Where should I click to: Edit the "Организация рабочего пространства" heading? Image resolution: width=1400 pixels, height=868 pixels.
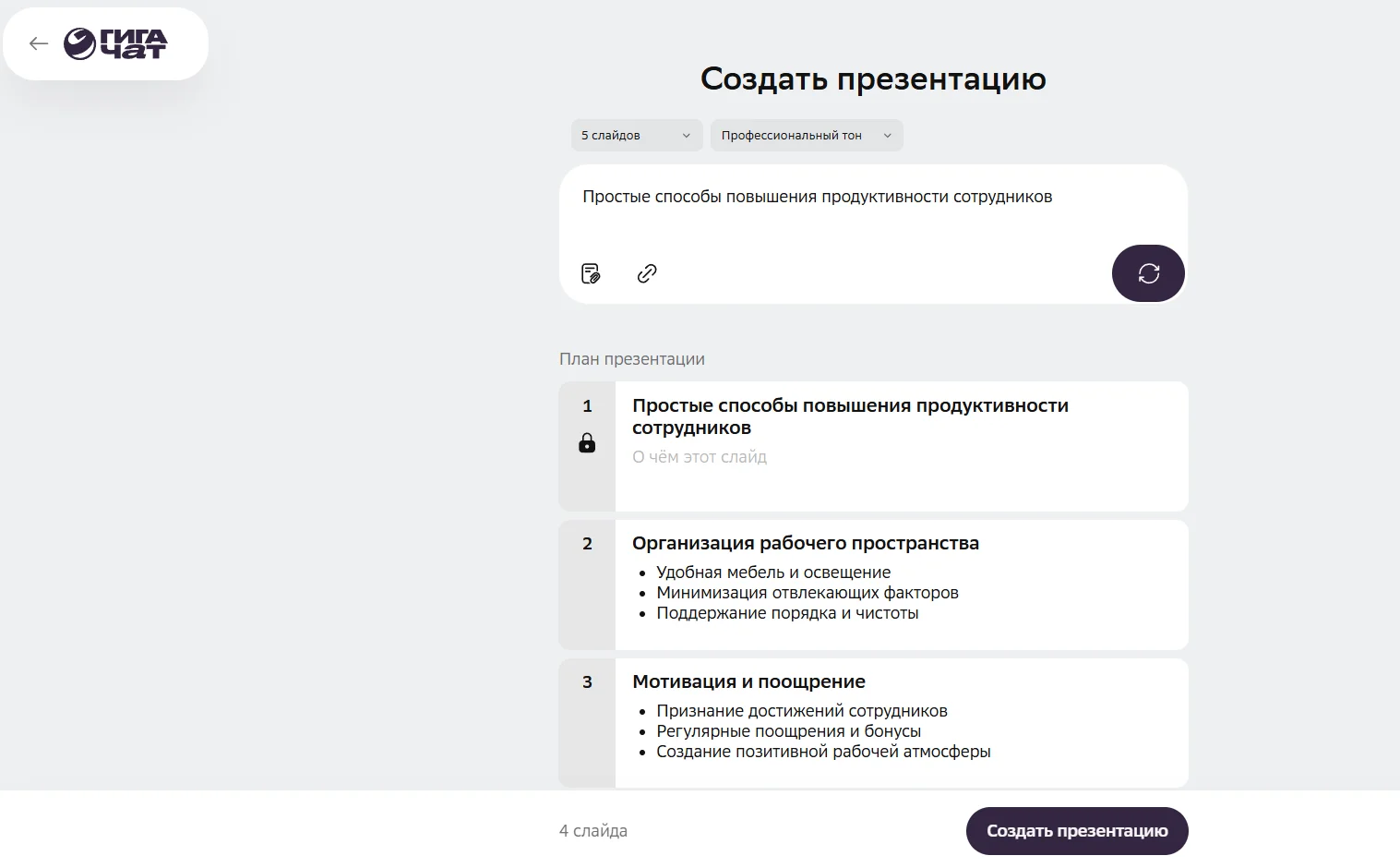(805, 543)
